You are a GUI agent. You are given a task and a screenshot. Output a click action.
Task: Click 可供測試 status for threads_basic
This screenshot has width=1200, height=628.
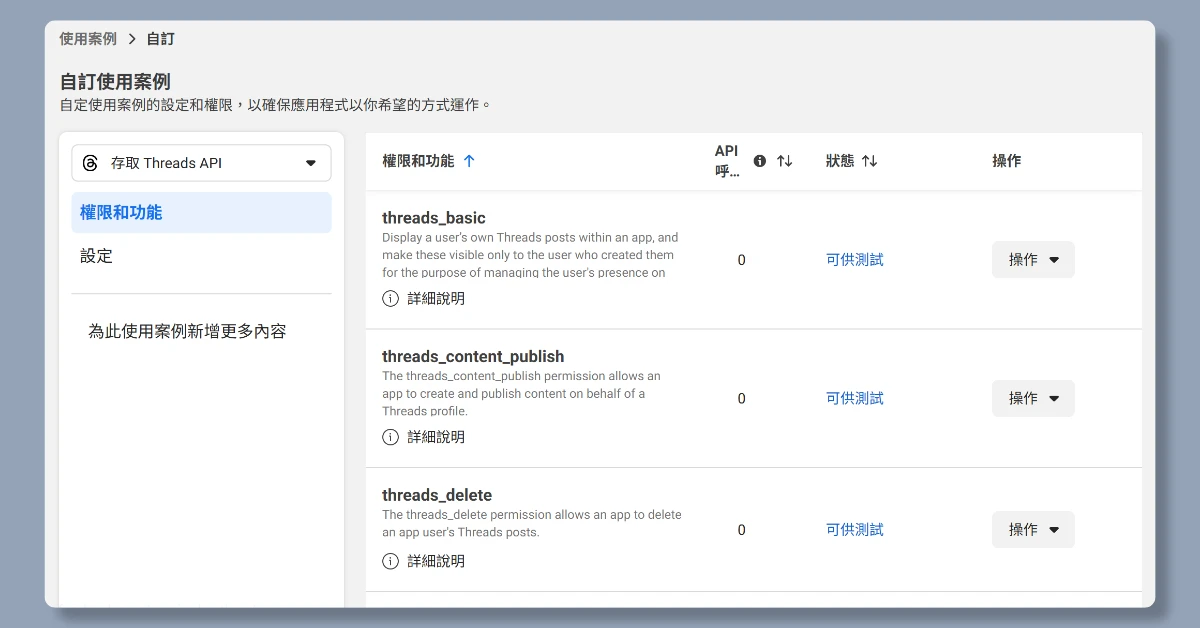(x=855, y=260)
